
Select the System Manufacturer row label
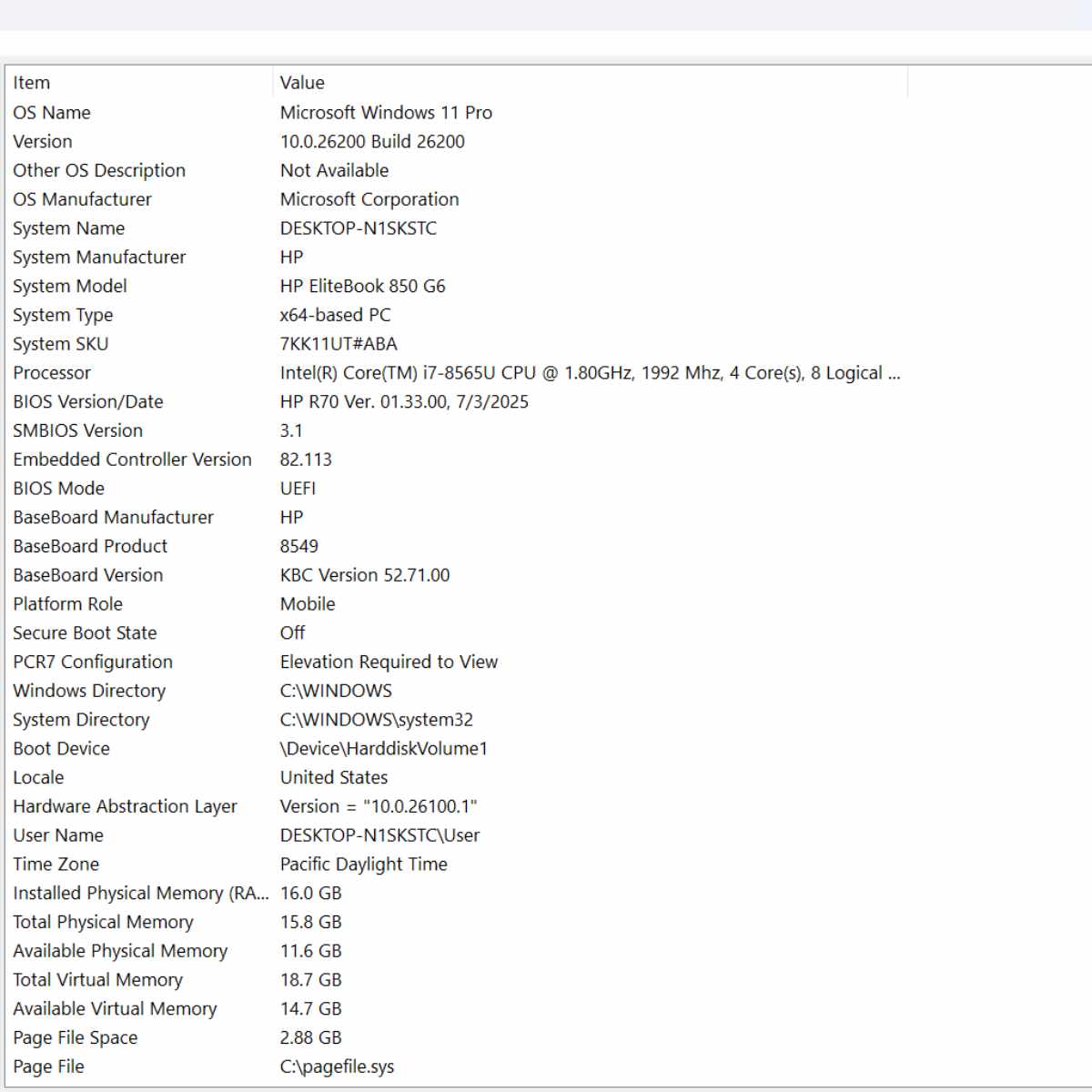99,258
